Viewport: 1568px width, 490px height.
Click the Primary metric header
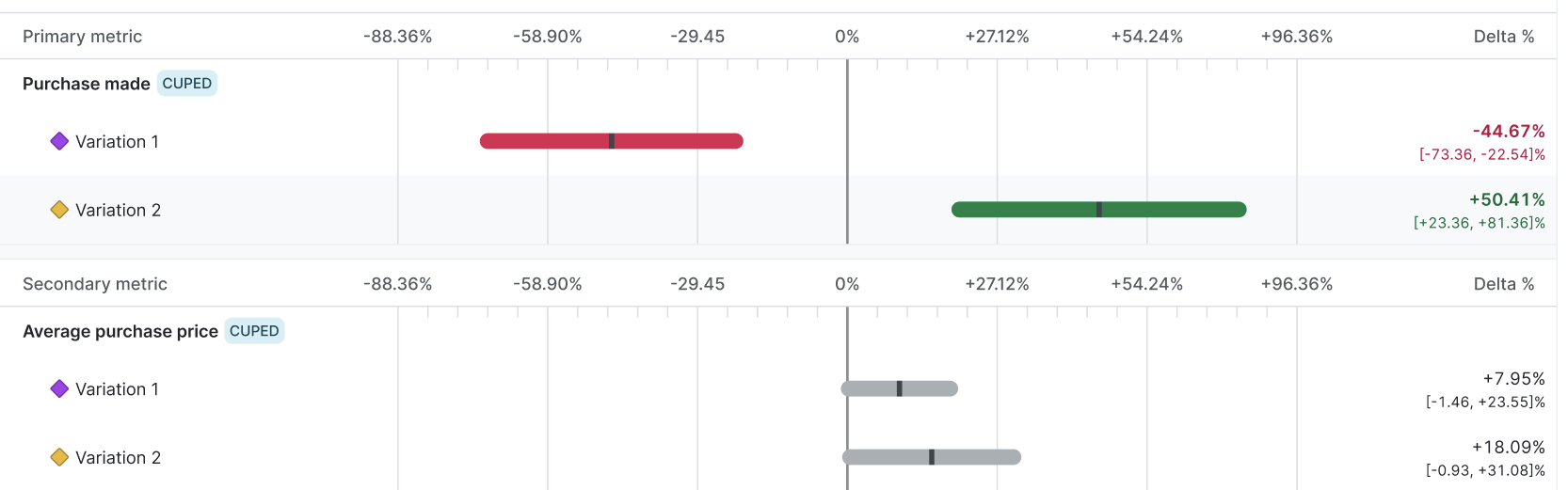point(82,37)
